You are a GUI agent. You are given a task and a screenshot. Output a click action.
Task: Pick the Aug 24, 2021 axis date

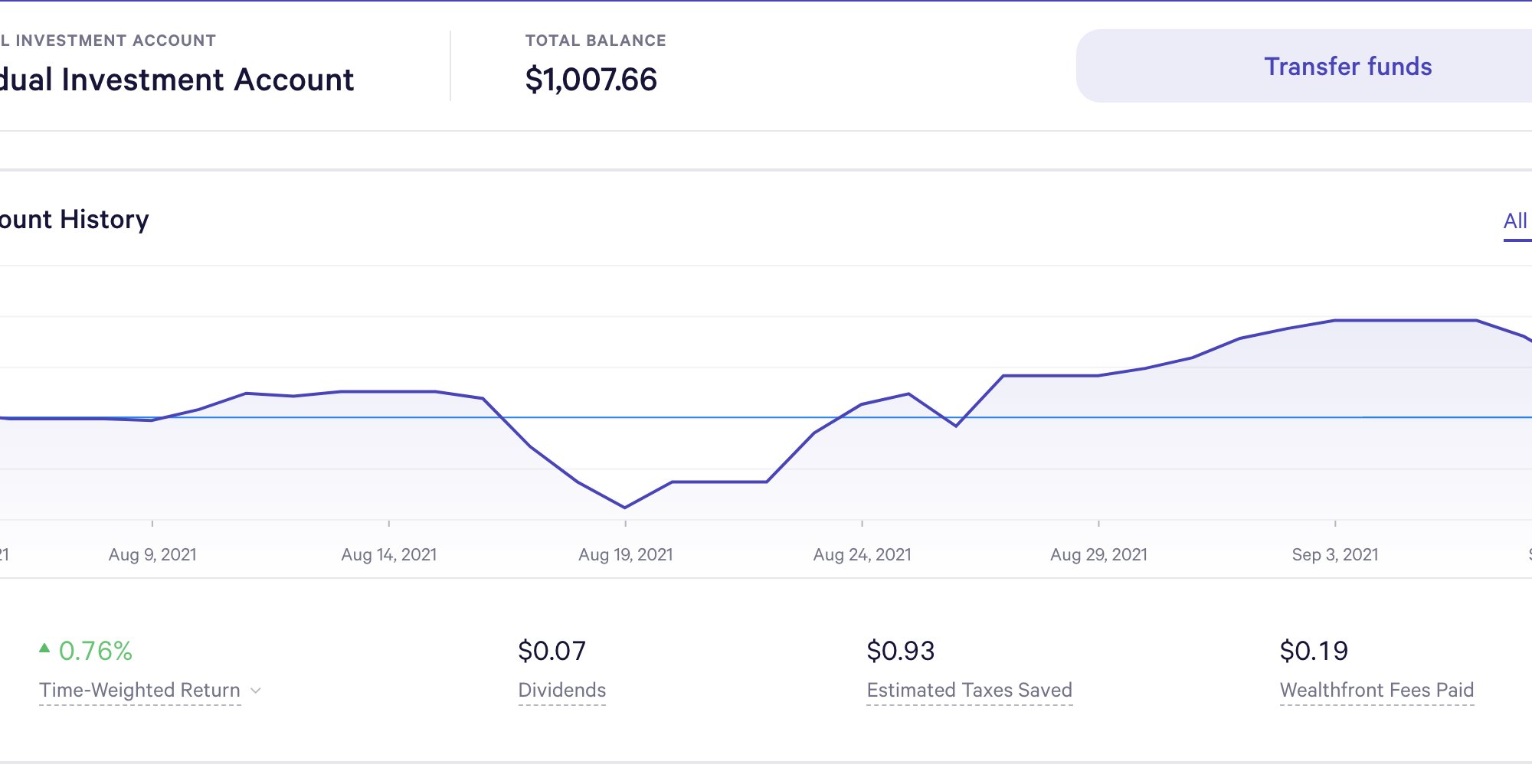(863, 555)
